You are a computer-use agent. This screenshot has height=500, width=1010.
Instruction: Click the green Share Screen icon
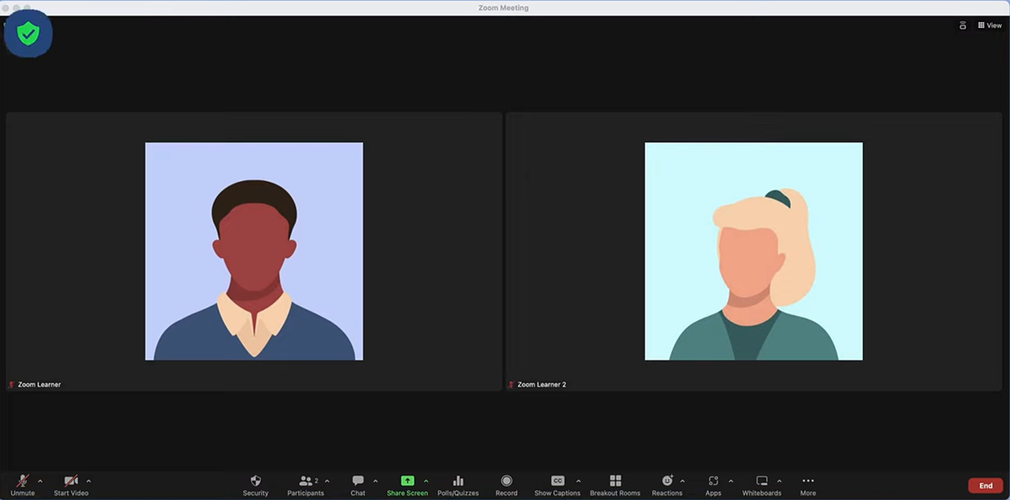[x=407, y=481]
